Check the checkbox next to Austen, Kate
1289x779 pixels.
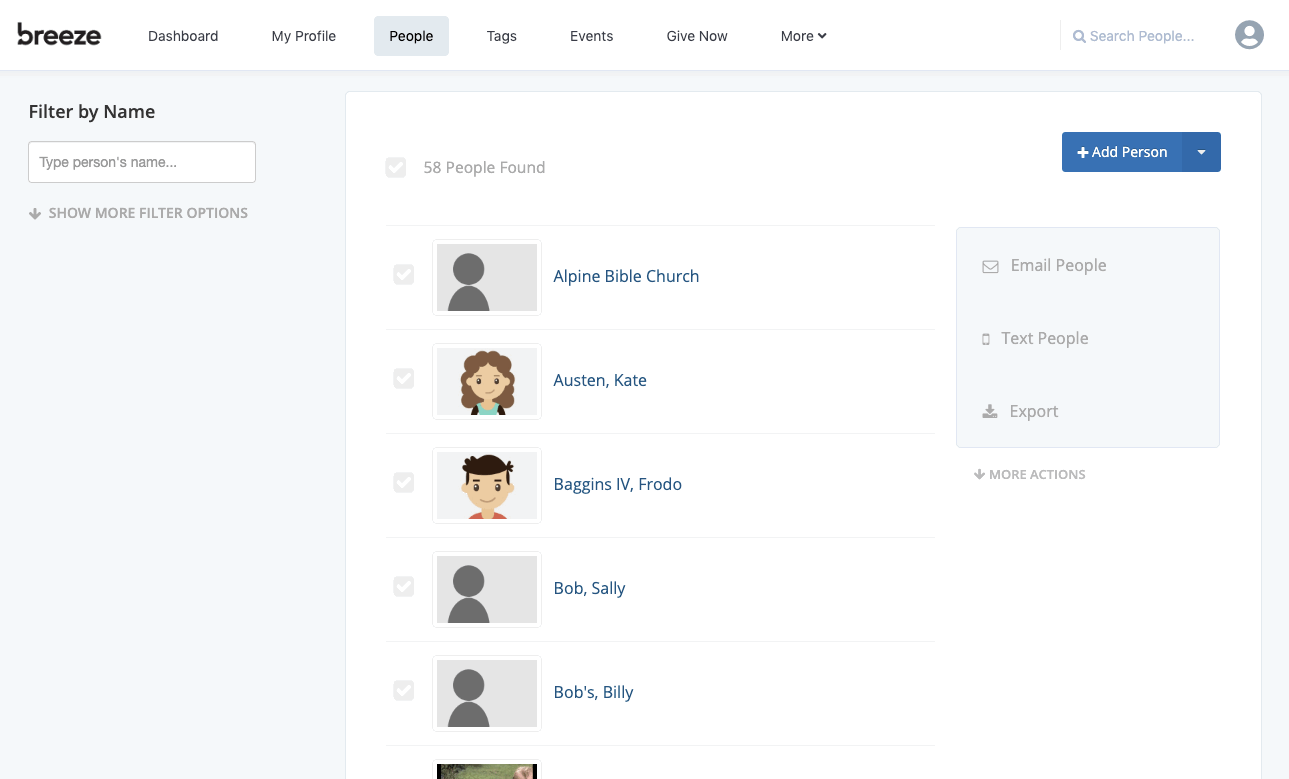click(x=404, y=378)
